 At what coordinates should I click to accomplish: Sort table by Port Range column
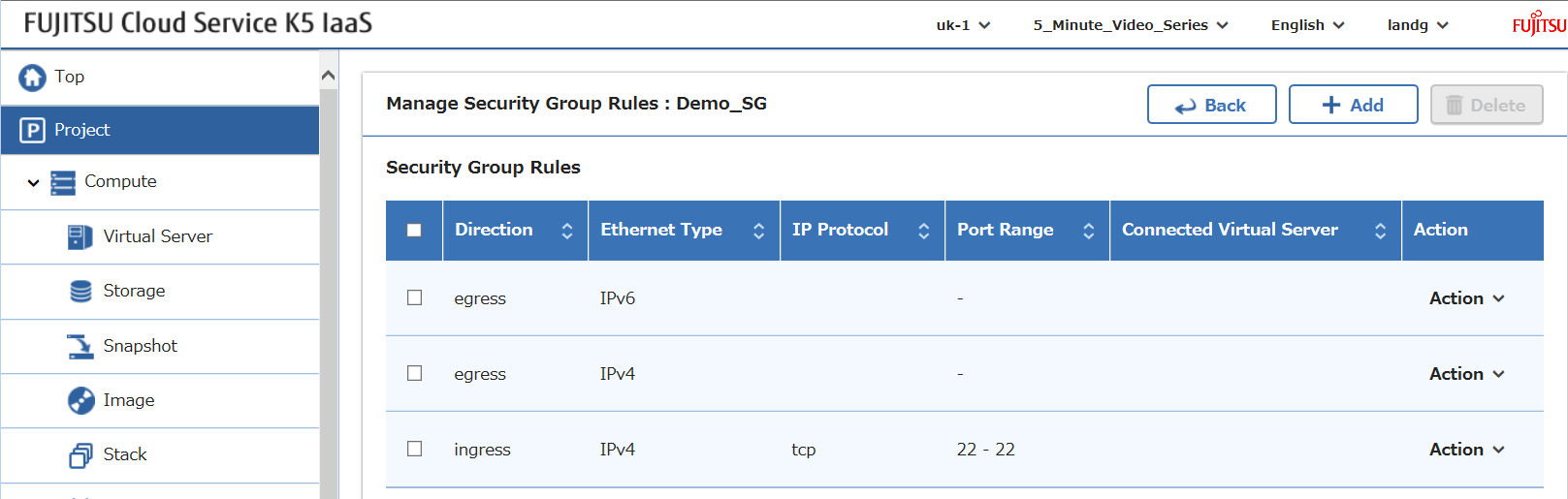click(x=1088, y=231)
